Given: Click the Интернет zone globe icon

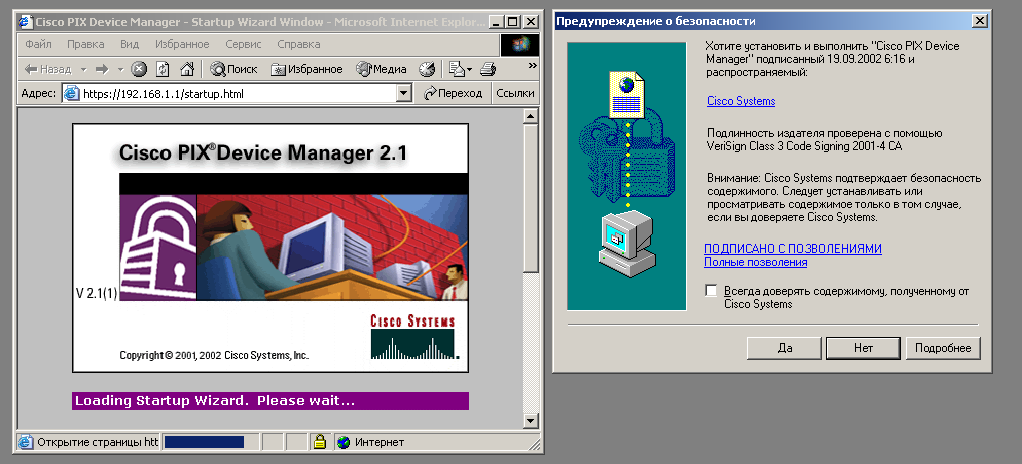Looking at the screenshot, I should click(x=344, y=442).
